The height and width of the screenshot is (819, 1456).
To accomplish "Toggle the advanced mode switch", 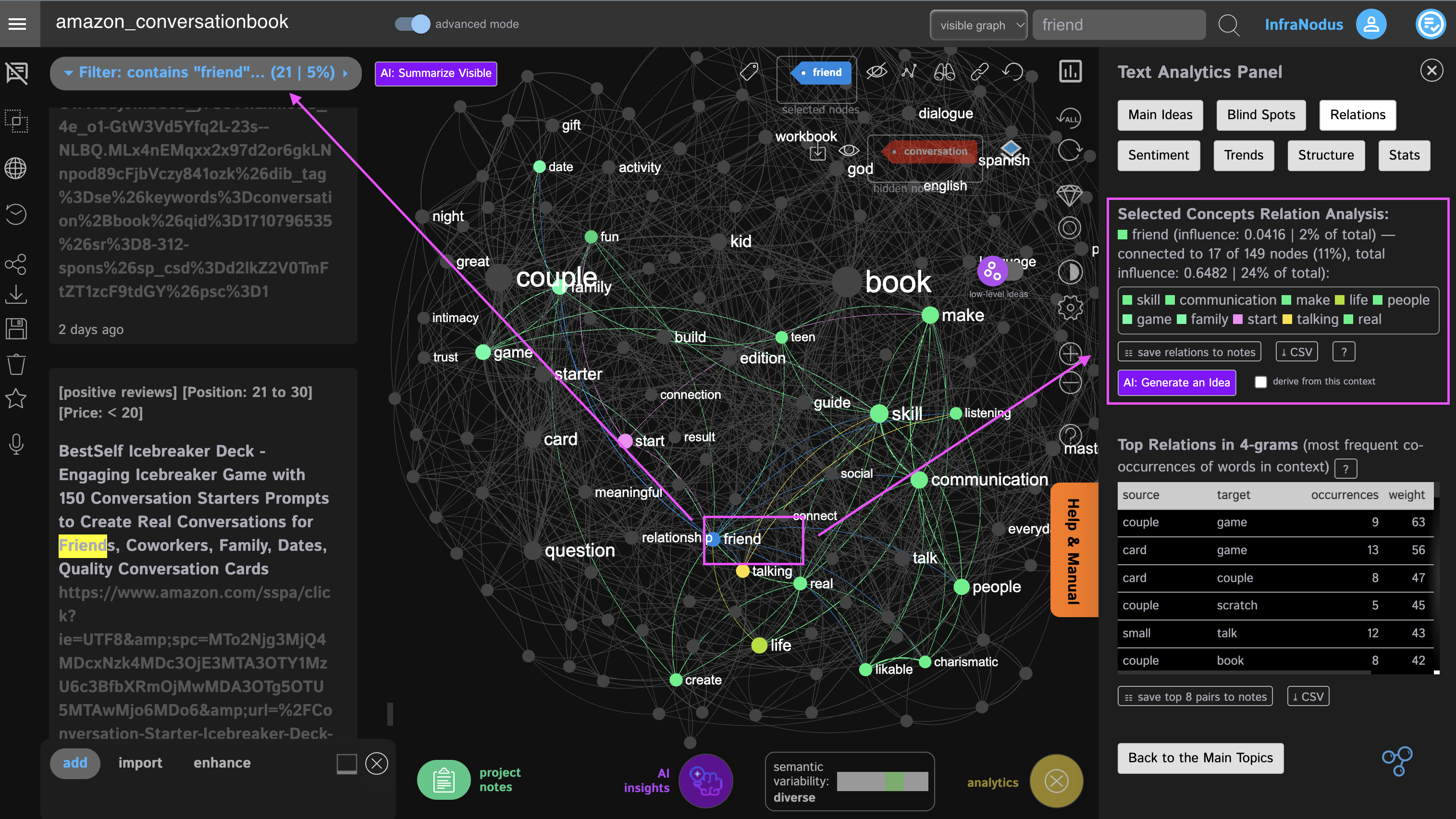I will click(x=412, y=25).
